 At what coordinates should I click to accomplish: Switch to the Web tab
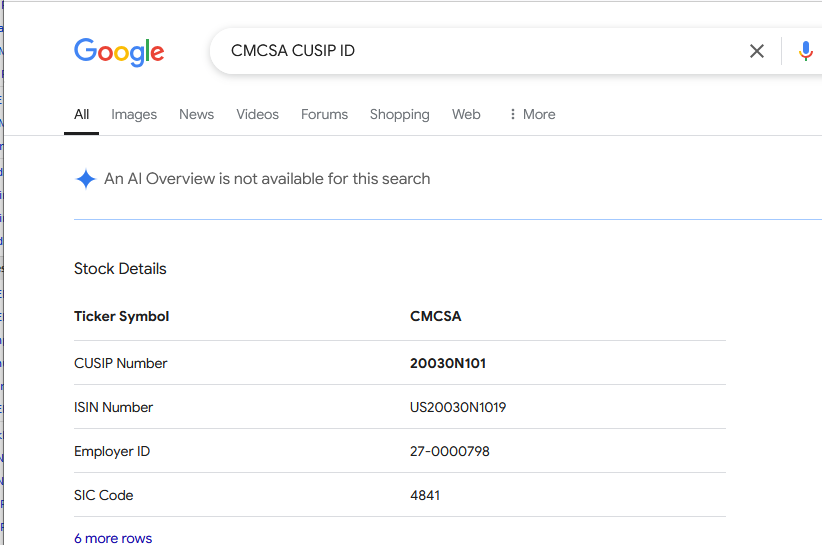click(466, 114)
